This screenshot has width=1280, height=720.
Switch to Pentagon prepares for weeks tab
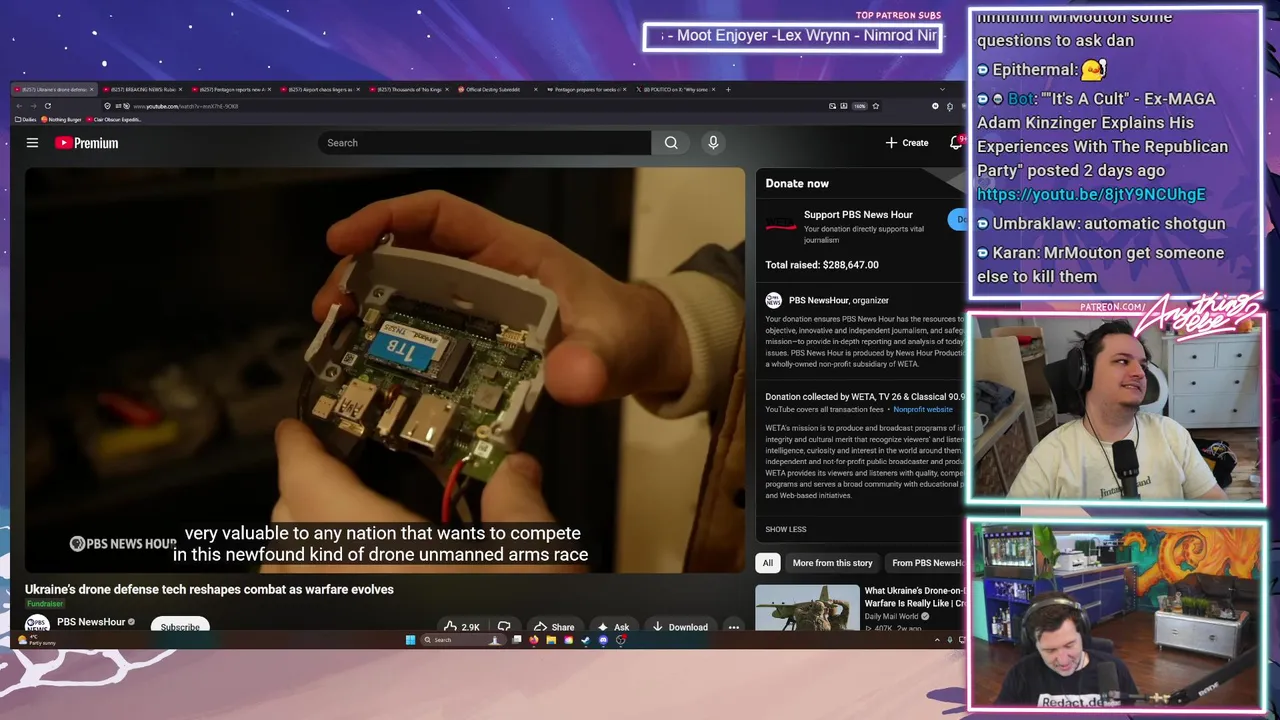[x=586, y=90]
